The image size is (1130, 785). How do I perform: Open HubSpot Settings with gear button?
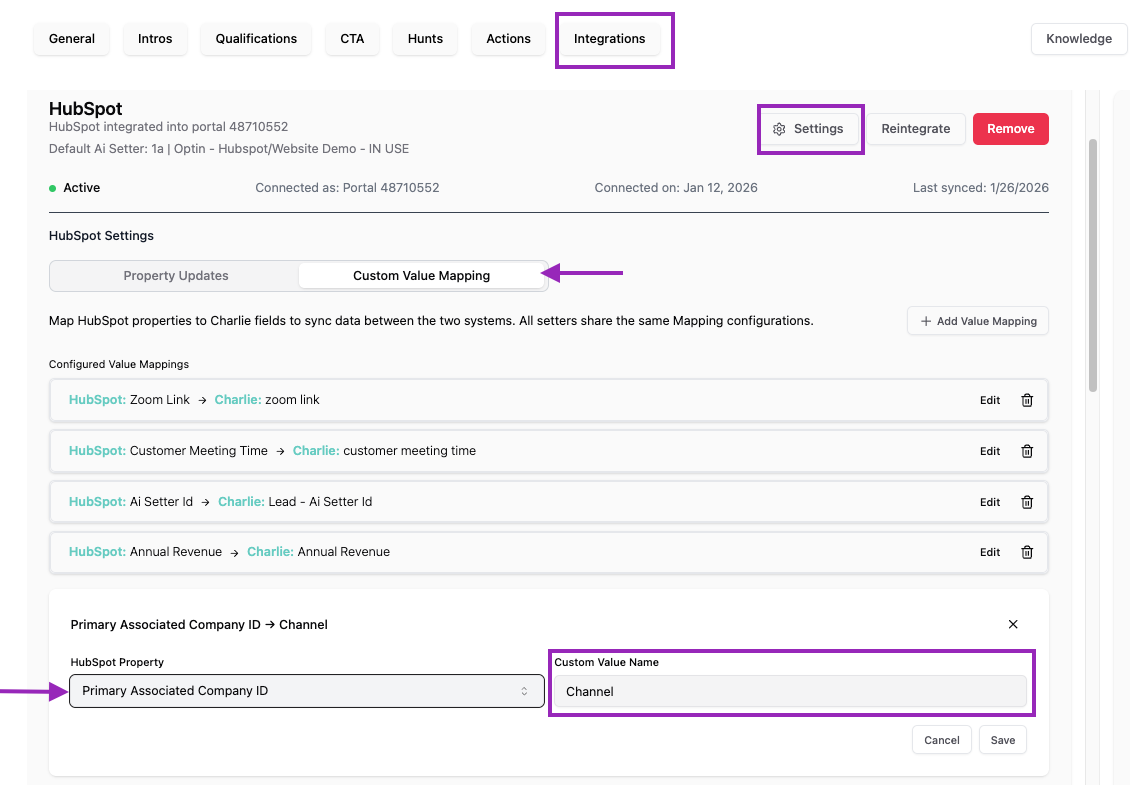810,129
